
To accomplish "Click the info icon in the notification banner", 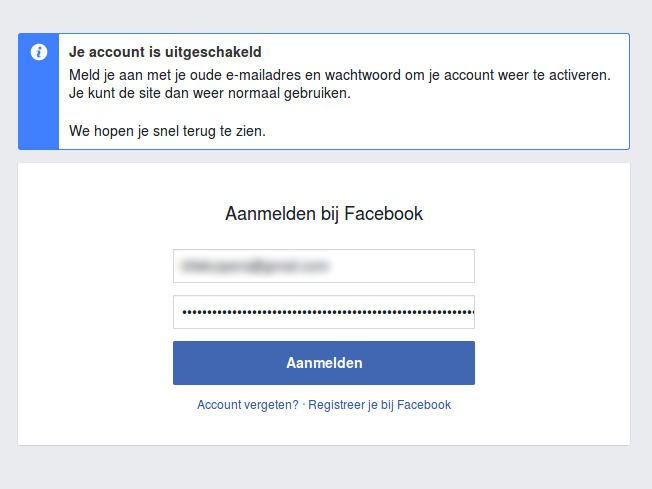I will [x=39, y=52].
